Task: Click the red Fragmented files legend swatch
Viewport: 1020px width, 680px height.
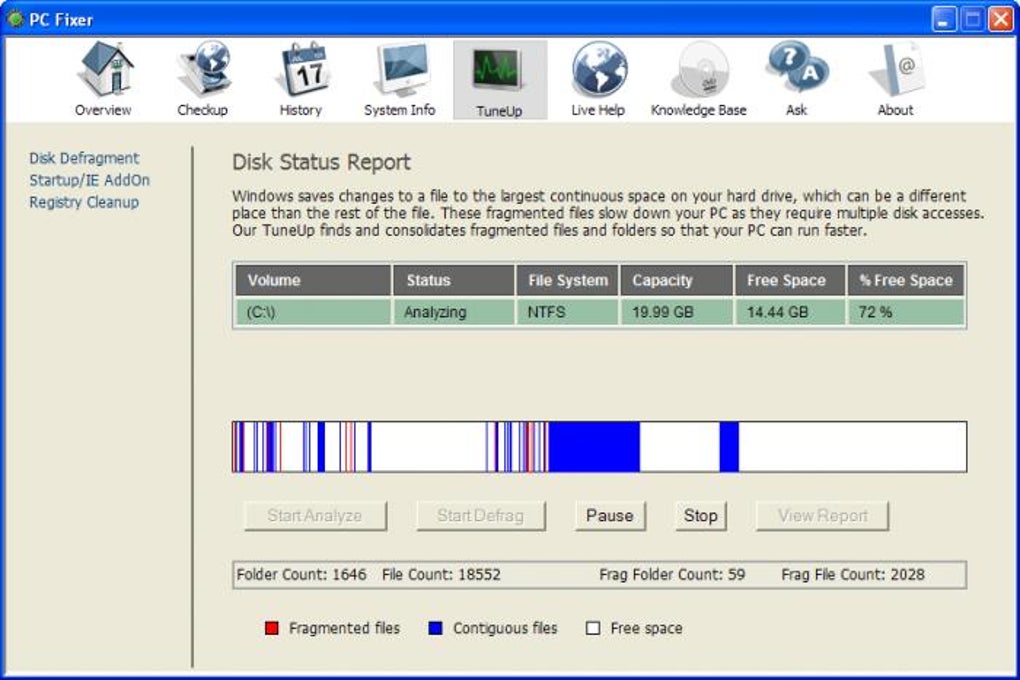Action: pyautogui.click(x=272, y=628)
